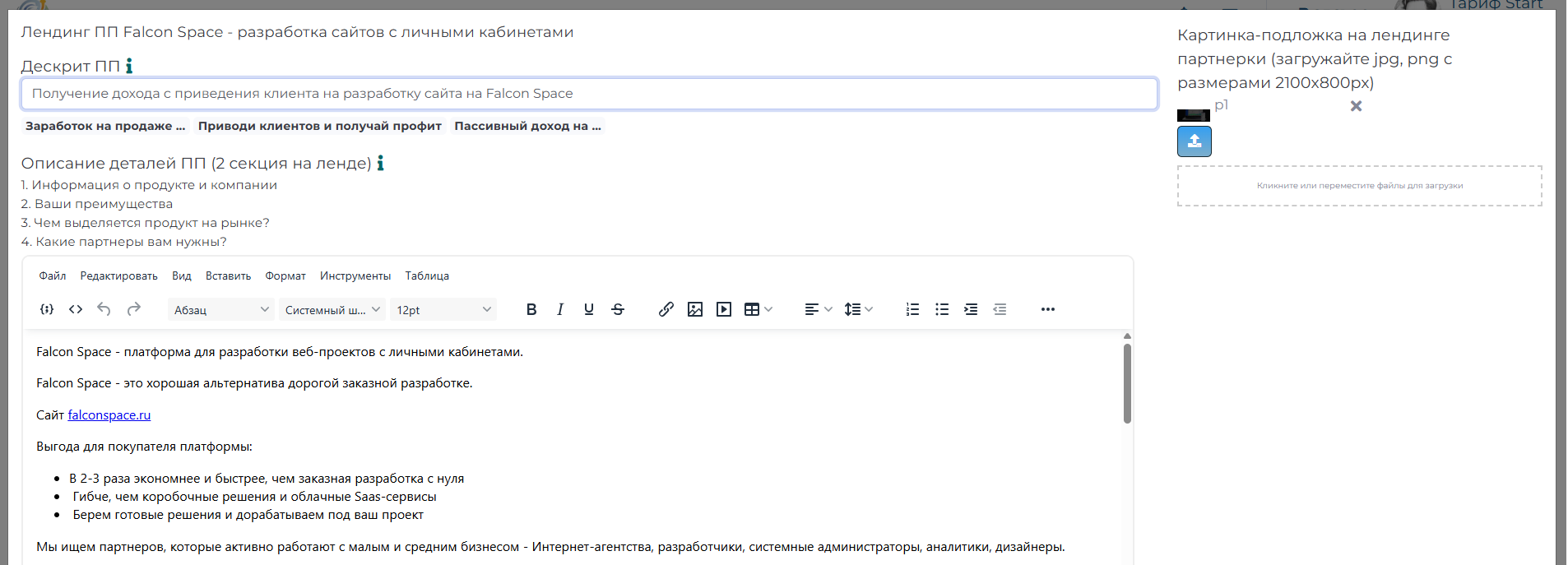Create a numbered list

(x=912, y=309)
